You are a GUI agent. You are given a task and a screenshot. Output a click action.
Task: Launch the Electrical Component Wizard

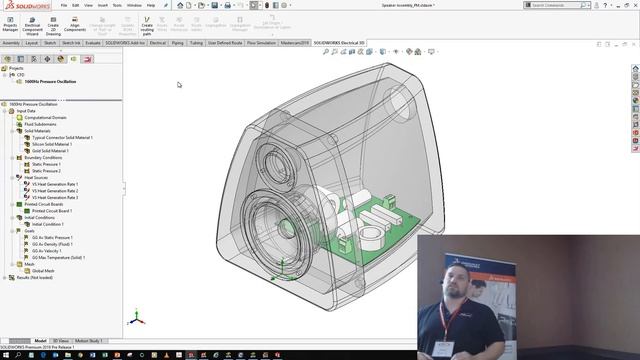32,26
